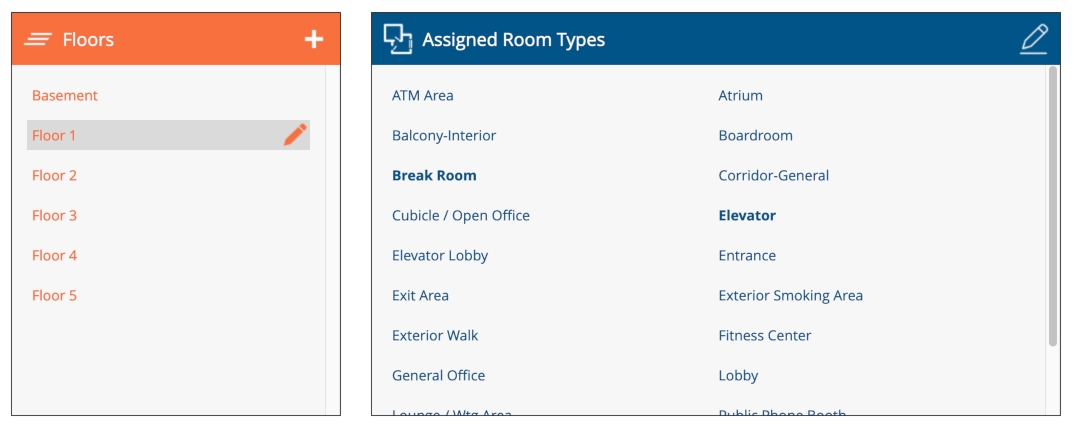Open the Boardroom room type
Image resolution: width=1076 pixels, height=430 pixels.
pyautogui.click(x=755, y=136)
